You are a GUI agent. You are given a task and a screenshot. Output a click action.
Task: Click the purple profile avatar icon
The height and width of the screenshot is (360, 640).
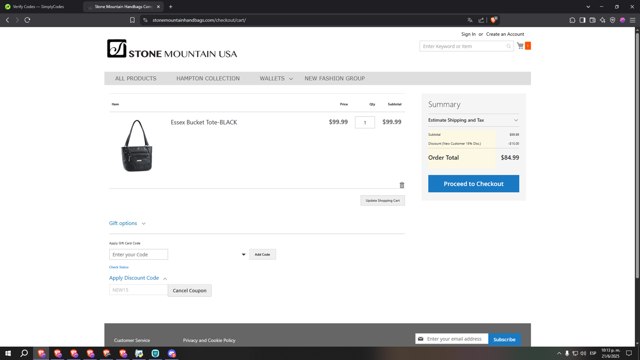622,20
